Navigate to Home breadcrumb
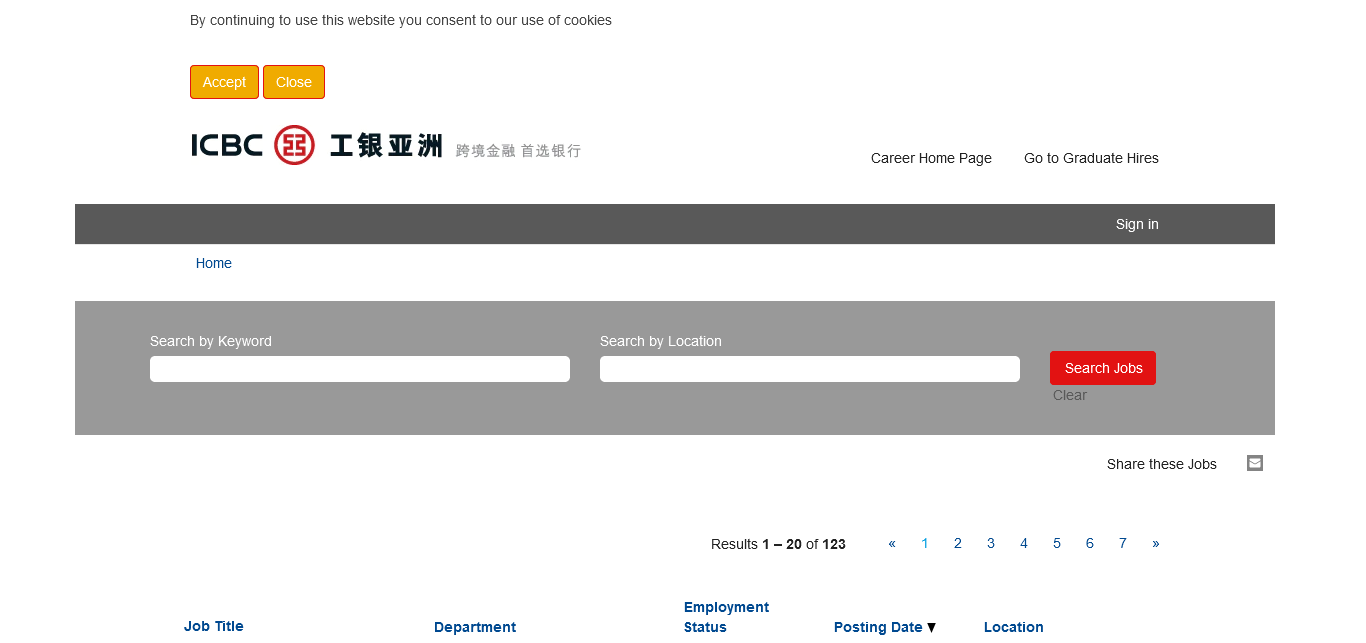 (x=213, y=263)
